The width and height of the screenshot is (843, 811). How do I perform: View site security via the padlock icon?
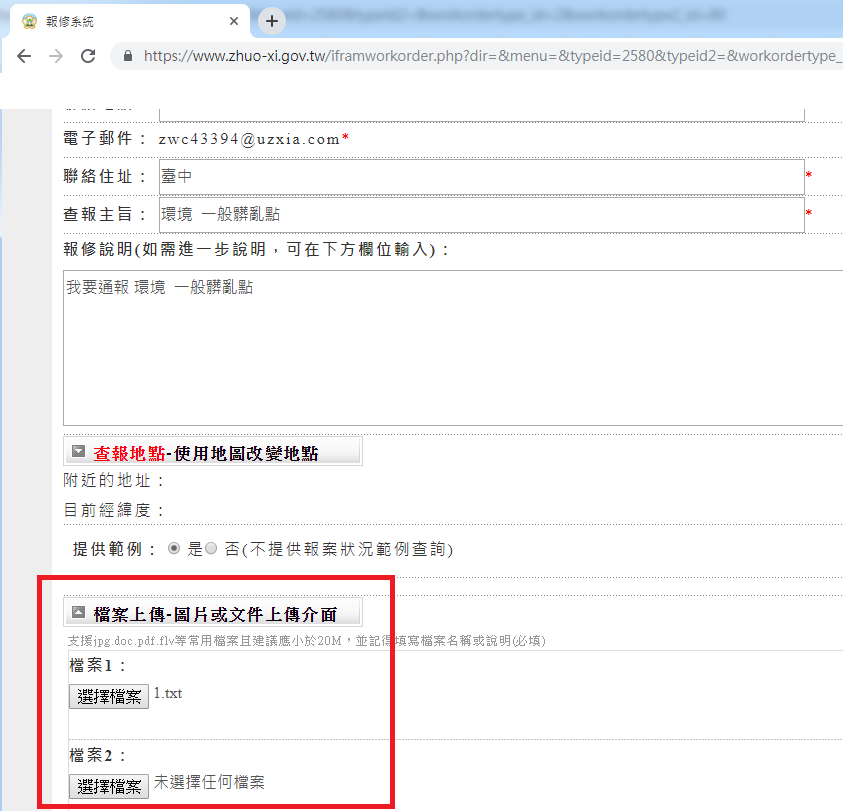(x=128, y=56)
